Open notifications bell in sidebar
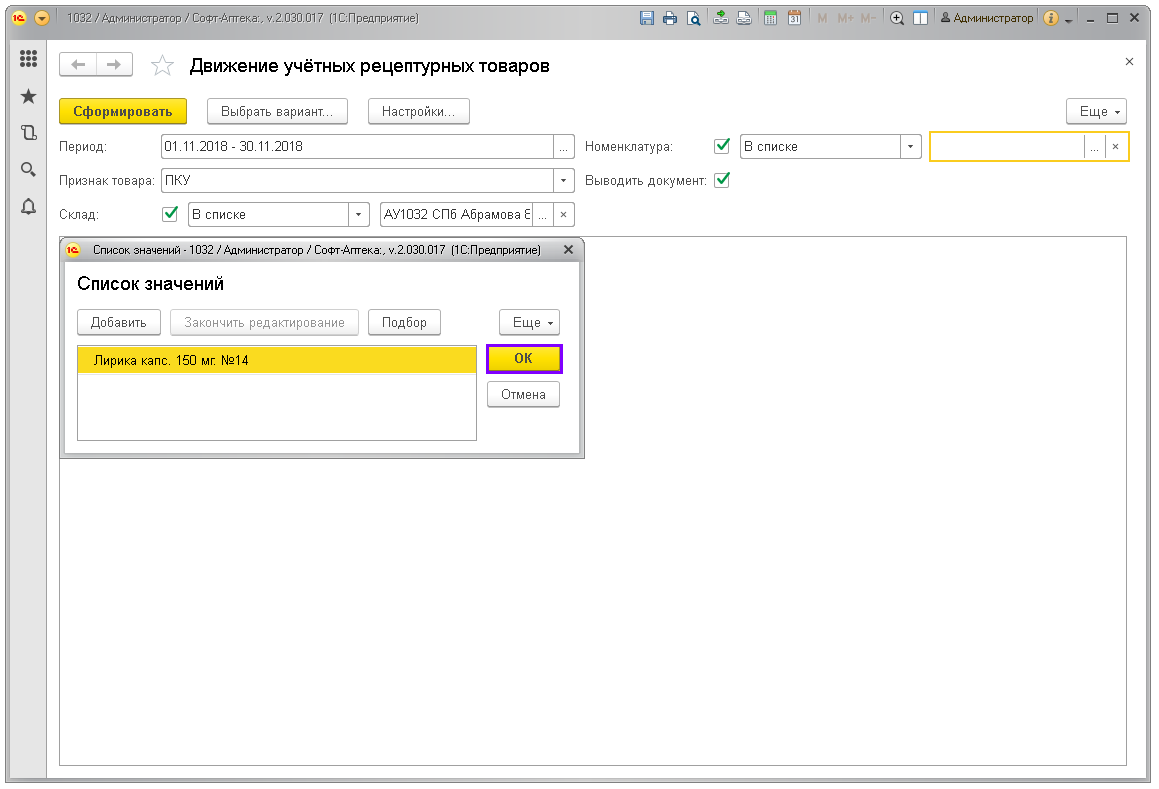This screenshot has width=1159, height=789. click(x=29, y=206)
